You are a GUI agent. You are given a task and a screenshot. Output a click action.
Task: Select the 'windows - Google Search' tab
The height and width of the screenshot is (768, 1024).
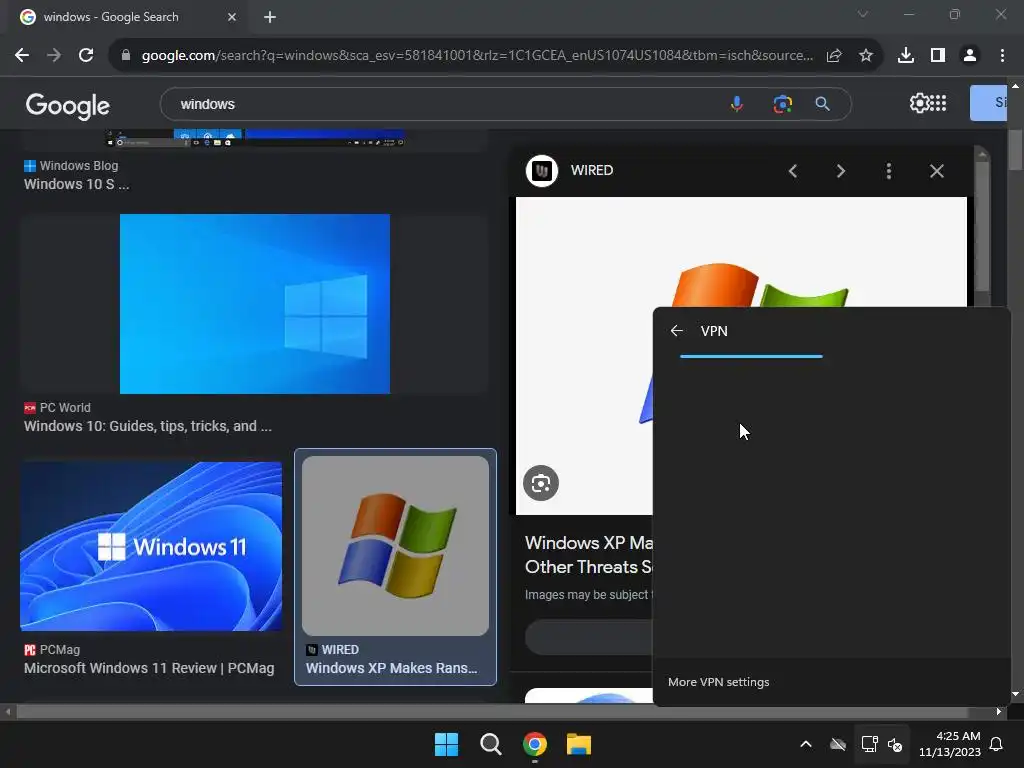click(129, 17)
